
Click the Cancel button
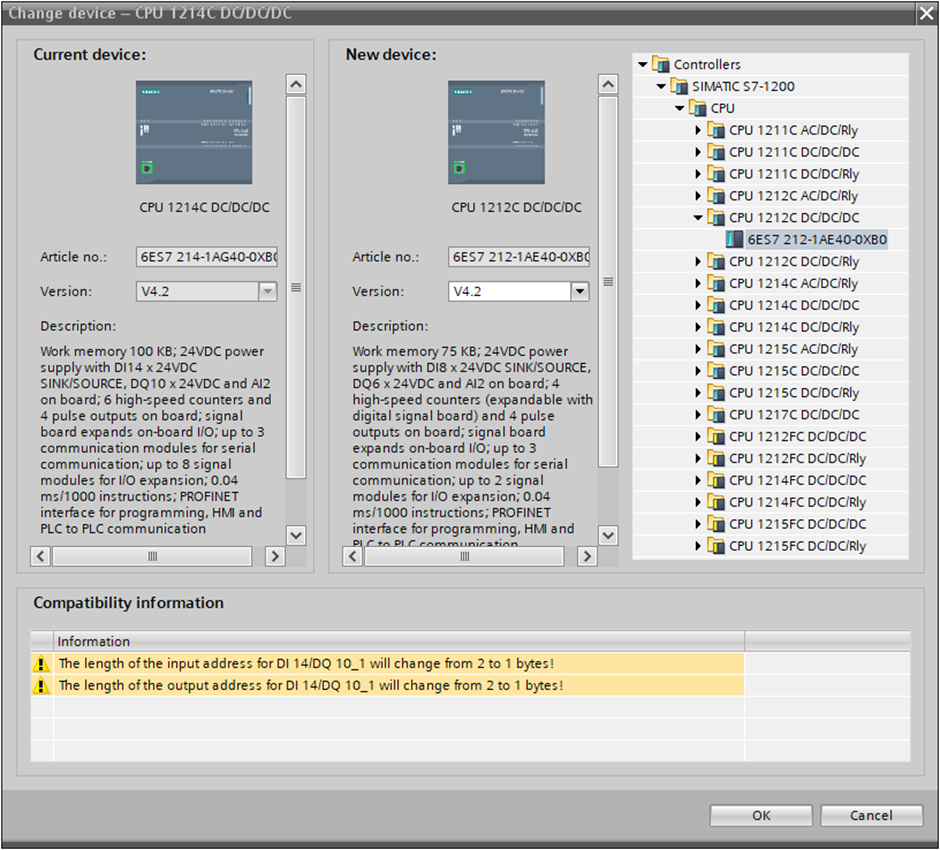871,815
